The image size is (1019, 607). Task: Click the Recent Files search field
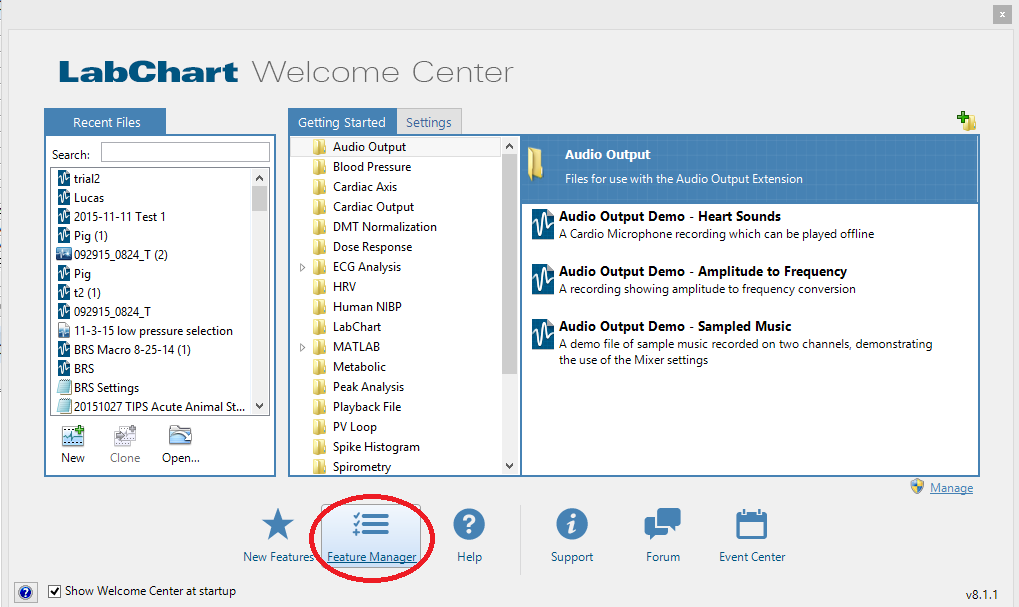[x=185, y=153]
